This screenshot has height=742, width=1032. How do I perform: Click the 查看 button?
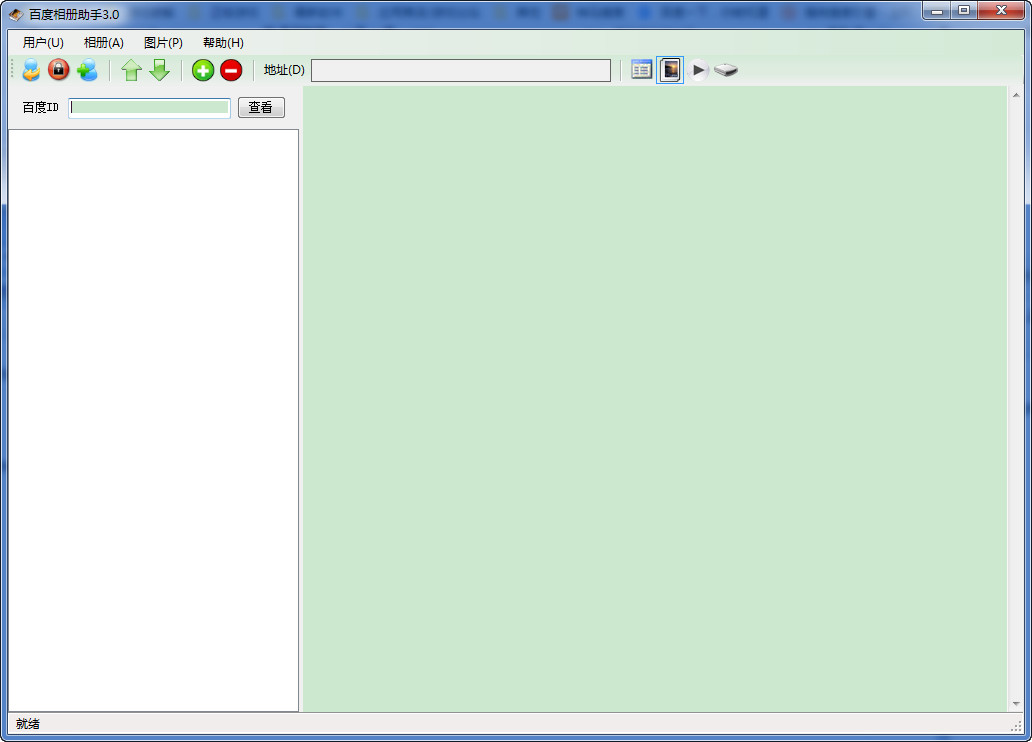pyautogui.click(x=261, y=108)
